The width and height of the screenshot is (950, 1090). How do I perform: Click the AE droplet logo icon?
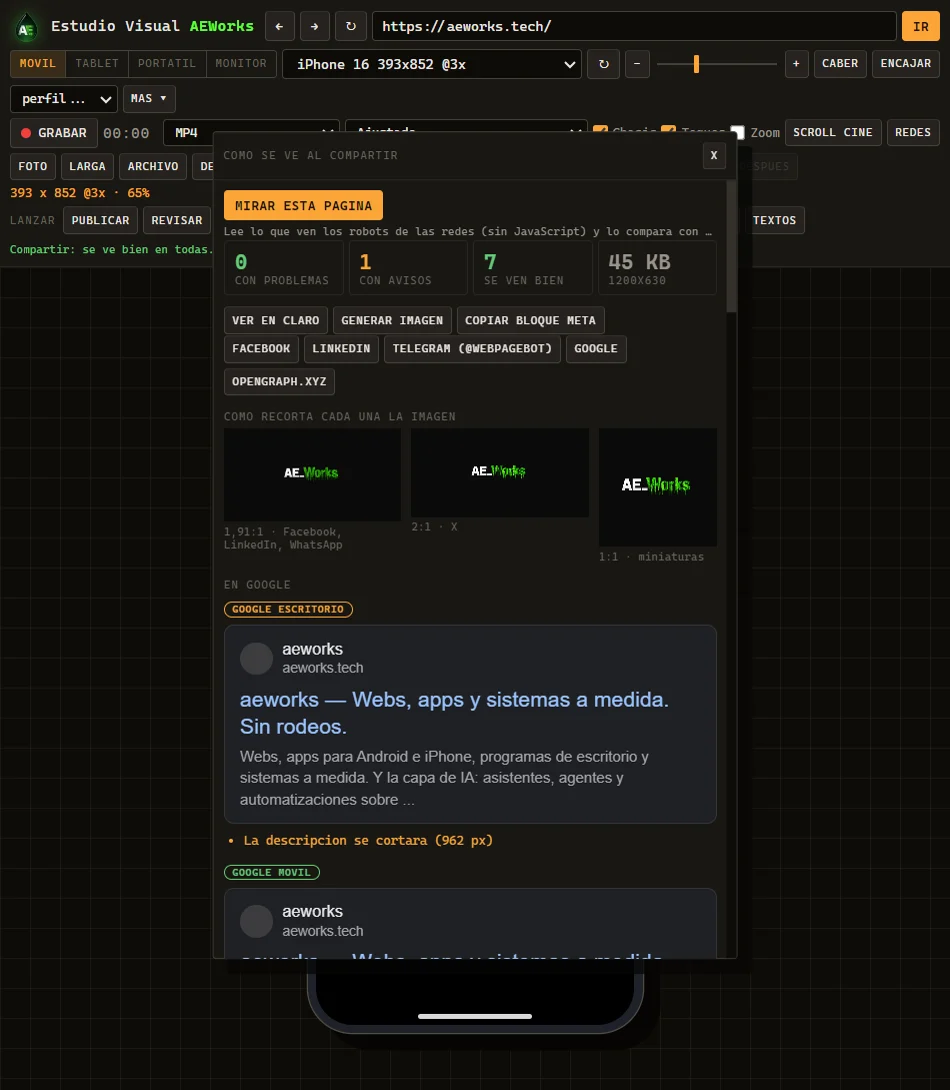point(26,27)
